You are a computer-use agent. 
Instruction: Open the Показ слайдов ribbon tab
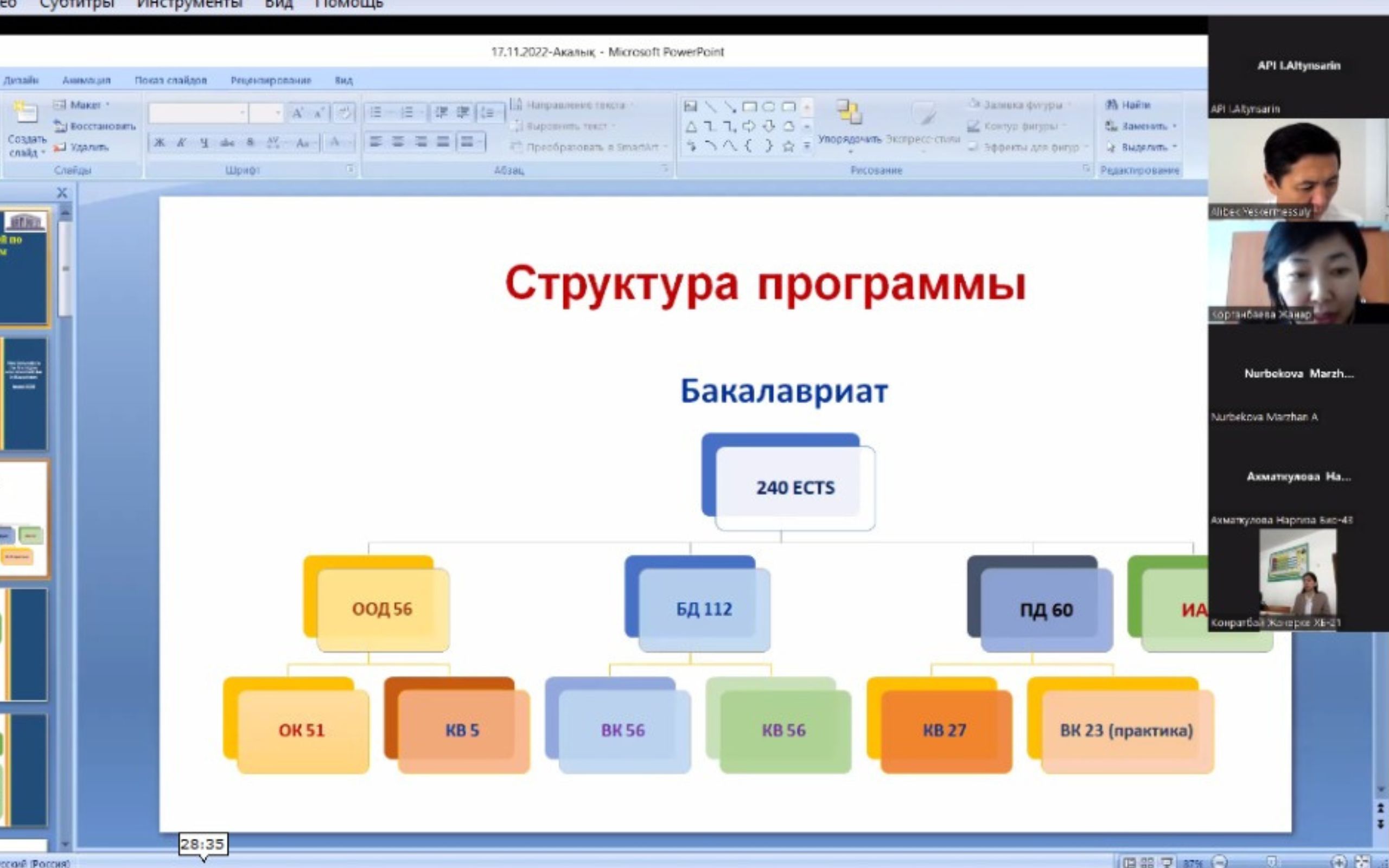coord(170,80)
